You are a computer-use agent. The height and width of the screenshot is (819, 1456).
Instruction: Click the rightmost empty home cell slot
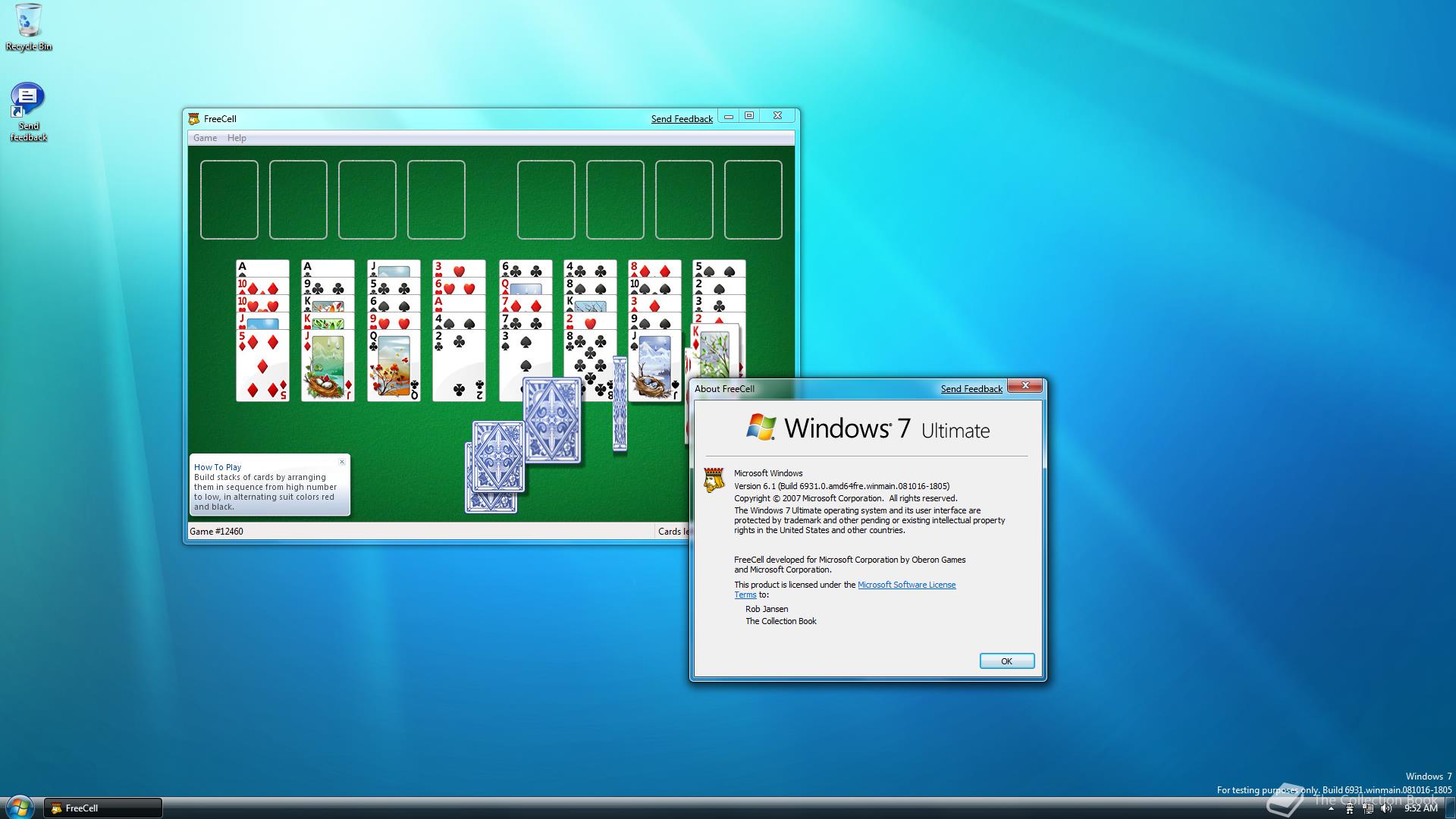tap(753, 199)
